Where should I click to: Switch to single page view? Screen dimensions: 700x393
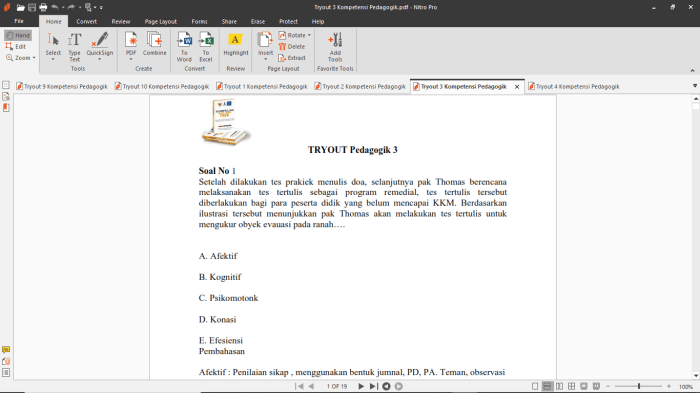(x=535, y=386)
